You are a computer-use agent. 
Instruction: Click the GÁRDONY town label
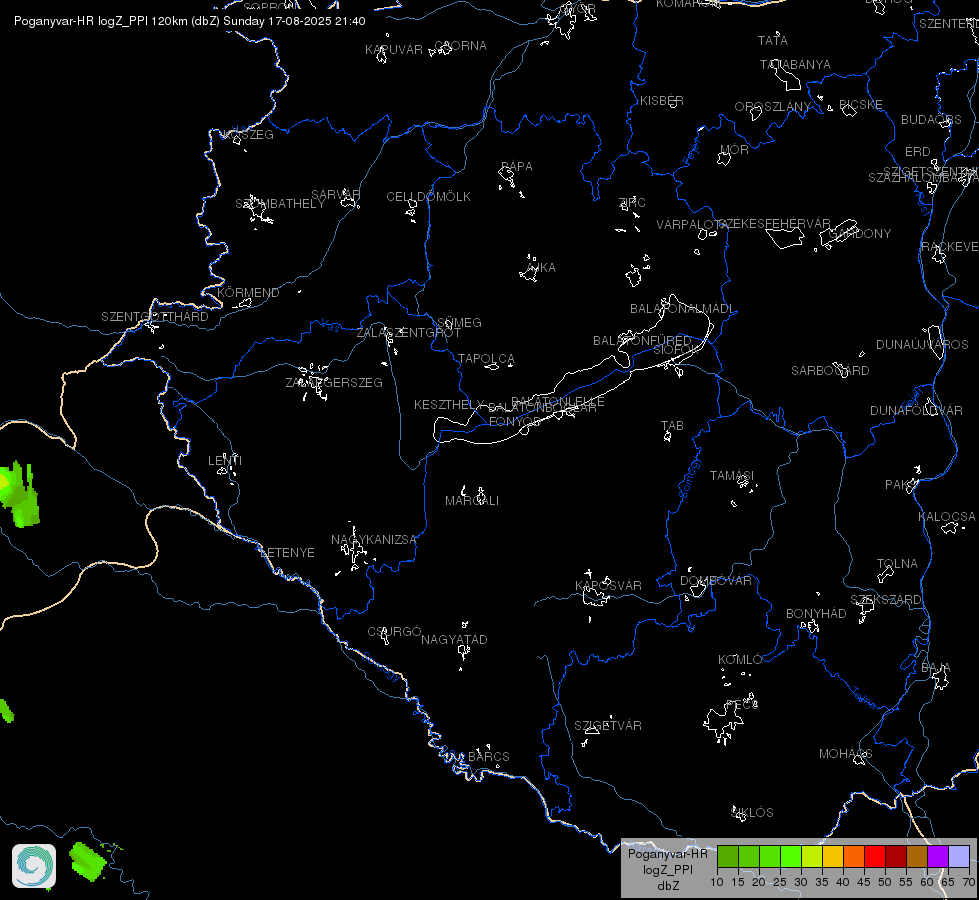click(860, 234)
